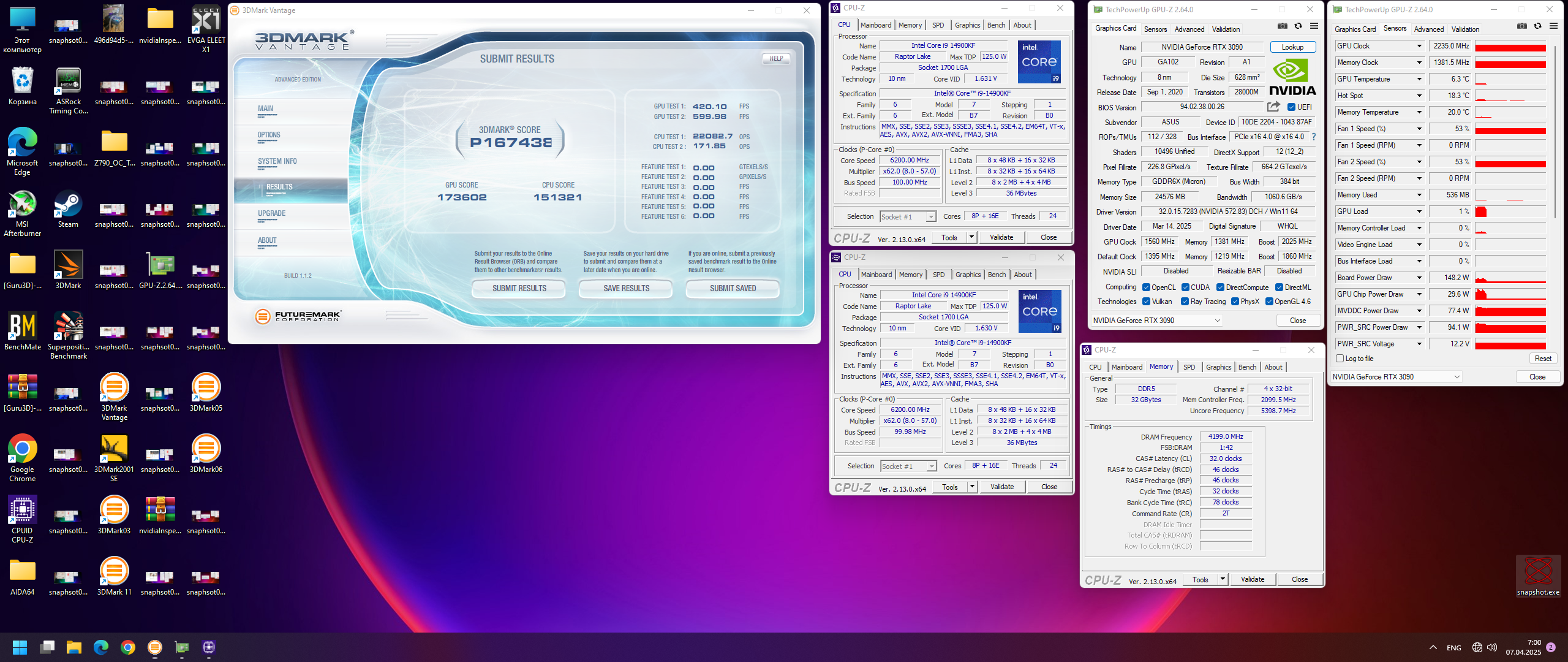Viewport: 1568px width, 662px height.
Task: Expand the Memory Clock sensor dropdown
Action: pyautogui.click(x=1419, y=63)
